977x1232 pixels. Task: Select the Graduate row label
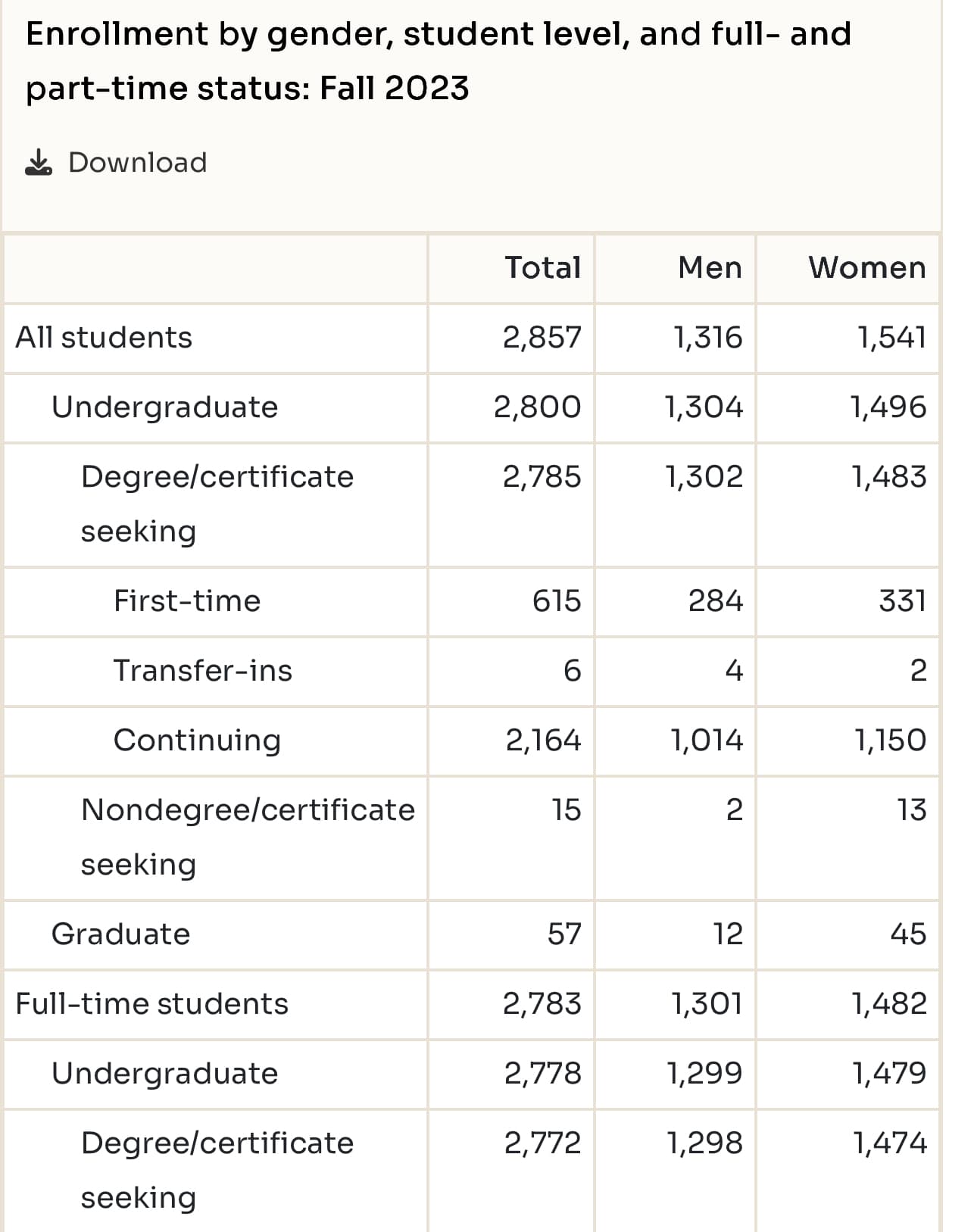120,934
